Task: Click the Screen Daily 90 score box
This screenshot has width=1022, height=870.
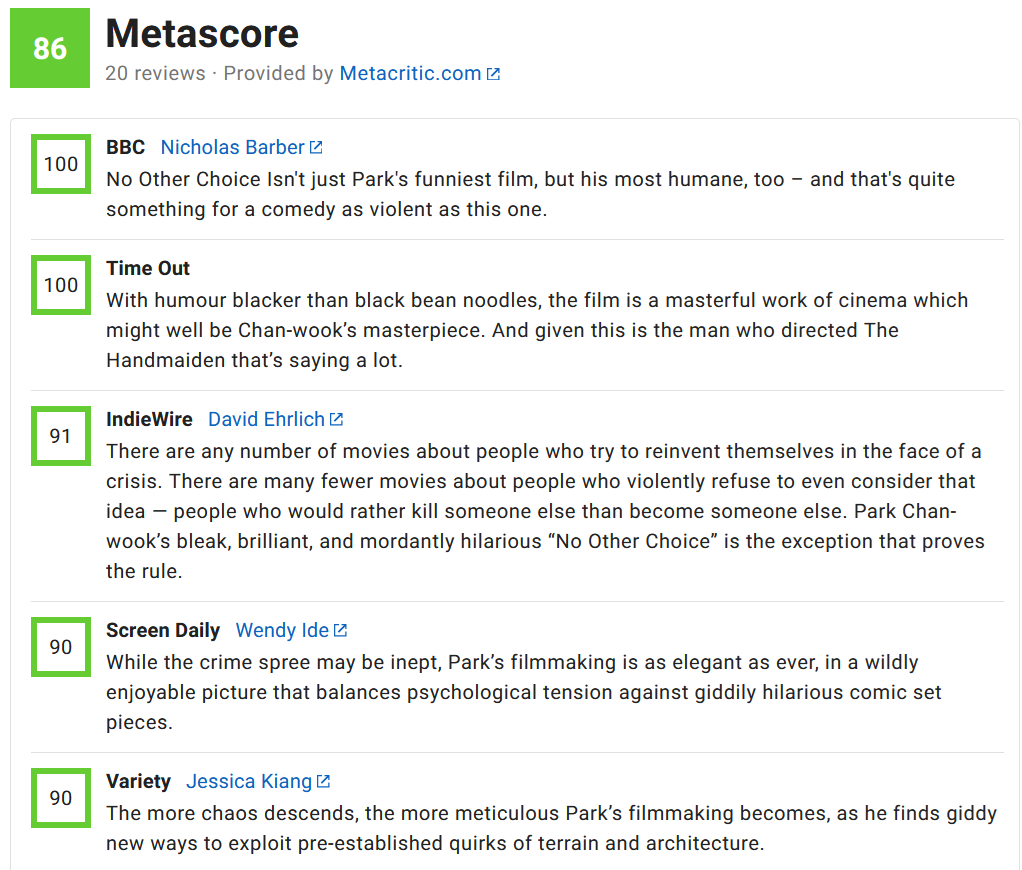Action: tap(61, 647)
